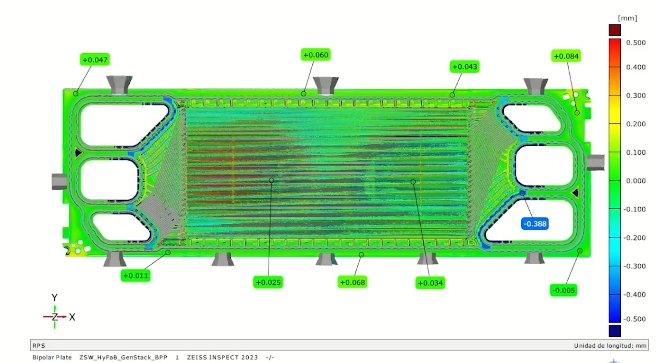
Task: Click the dark blue bottom legend swatch
Action: (x=615, y=331)
